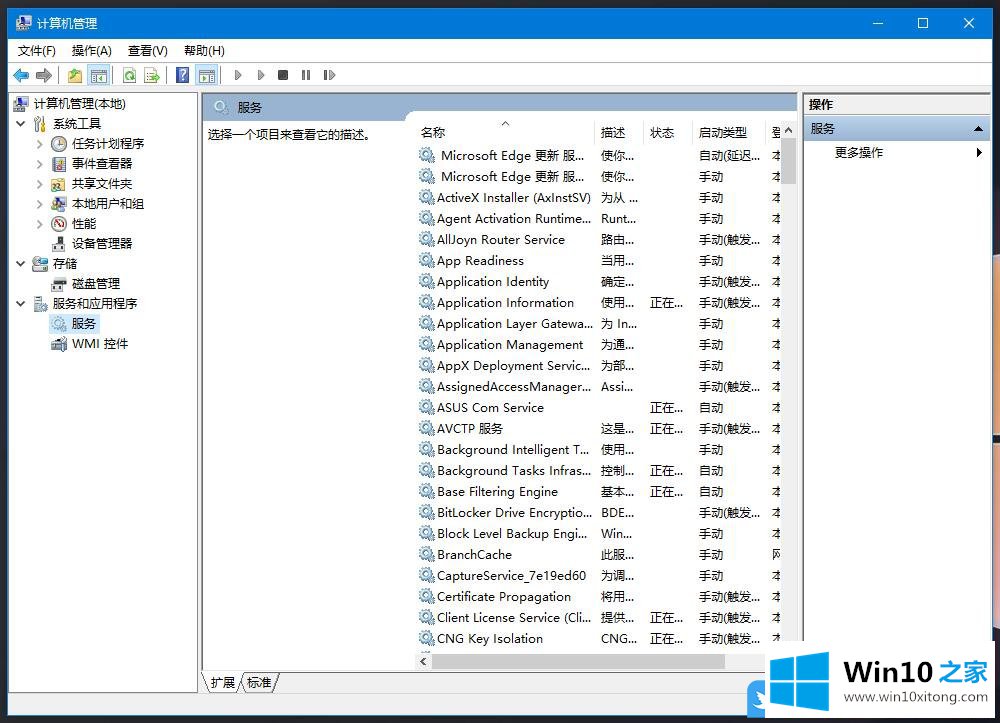Select 任务计划程序 in the tree
This screenshot has height=723, width=1000.
pyautogui.click(x=108, y=143)
